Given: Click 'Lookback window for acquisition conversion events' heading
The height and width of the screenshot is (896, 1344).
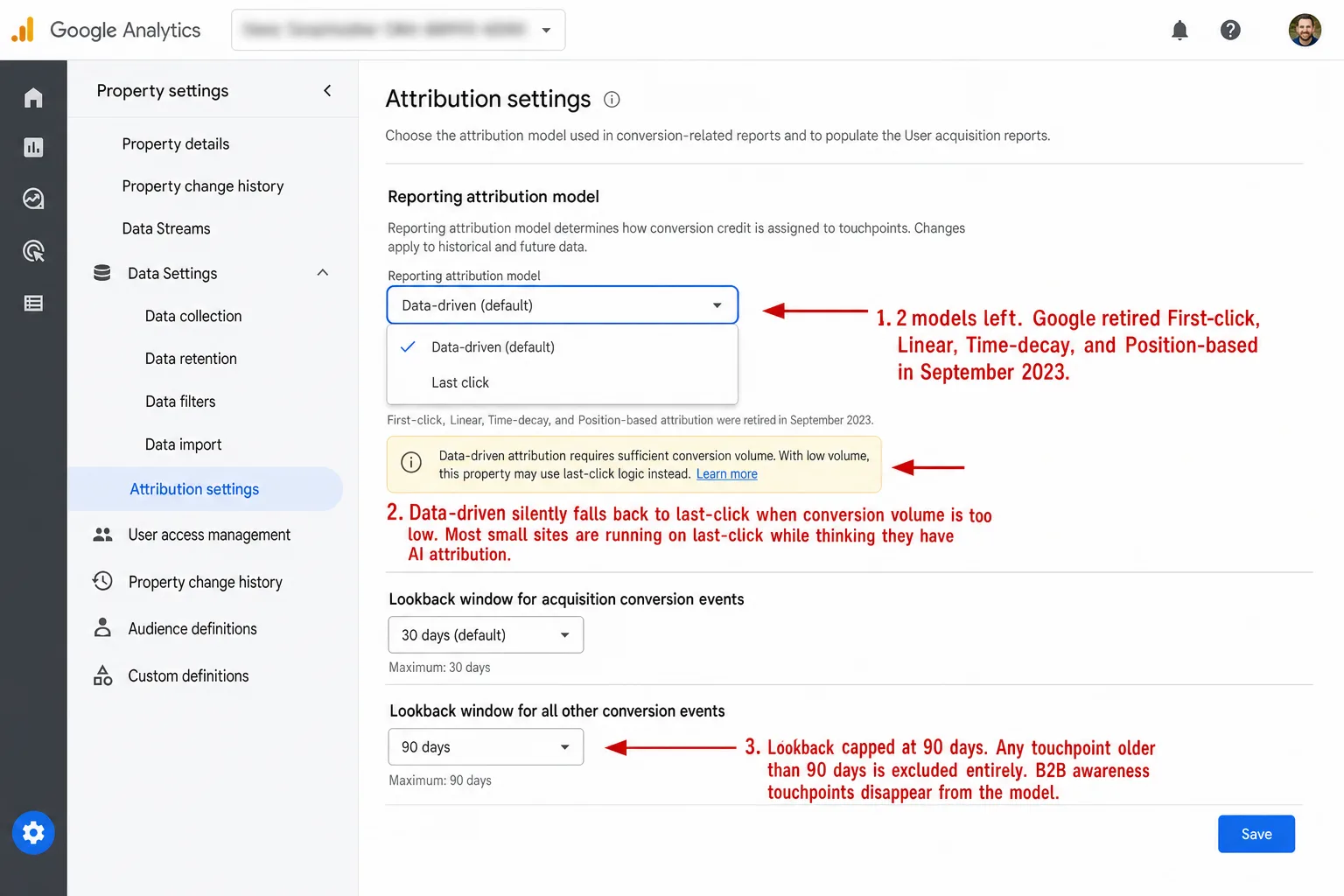Looking at the screenshot, I should pos(566,599).
